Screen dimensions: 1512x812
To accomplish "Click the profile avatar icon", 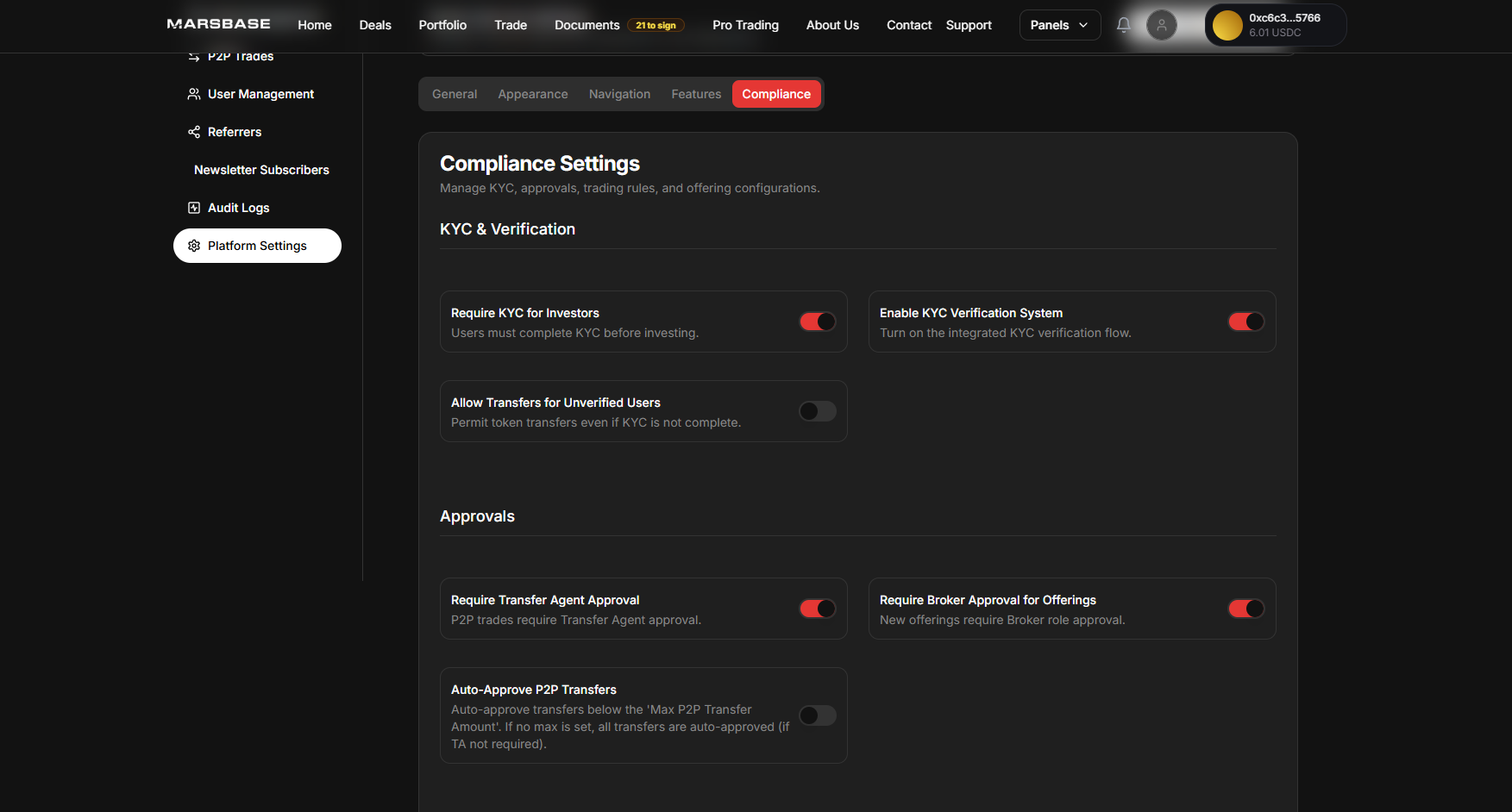I will [x=1162, y=25].
